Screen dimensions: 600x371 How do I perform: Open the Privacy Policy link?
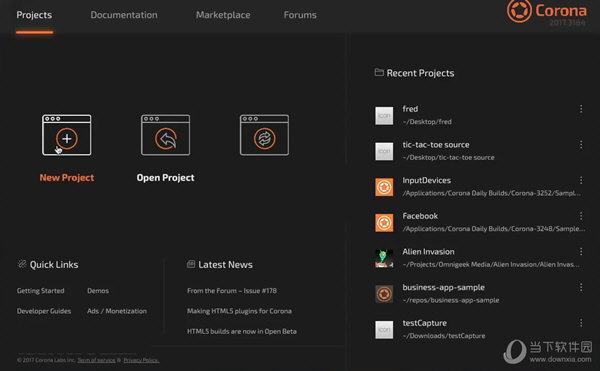(141, 360)
